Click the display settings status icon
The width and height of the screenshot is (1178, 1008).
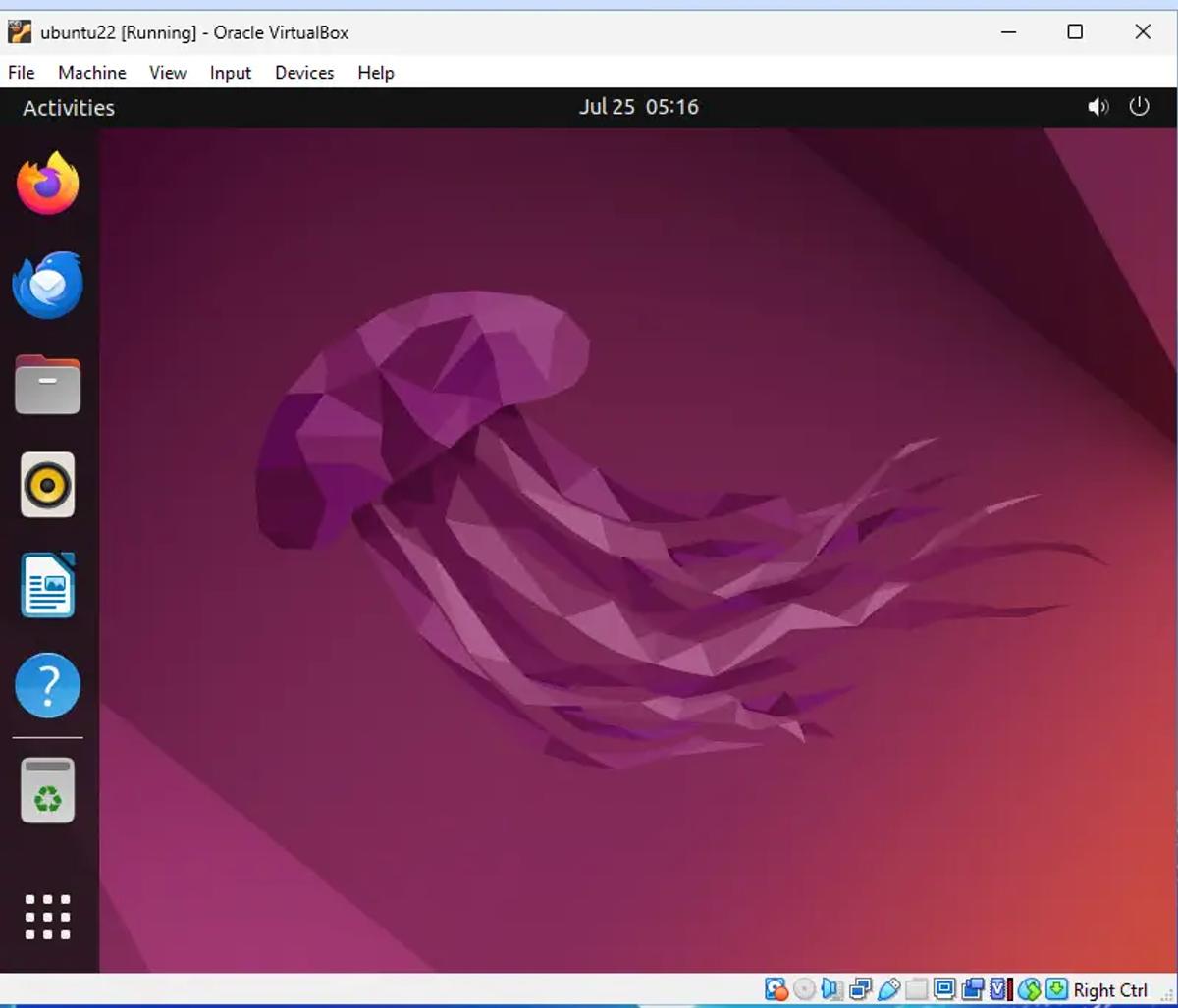[944, 989]
